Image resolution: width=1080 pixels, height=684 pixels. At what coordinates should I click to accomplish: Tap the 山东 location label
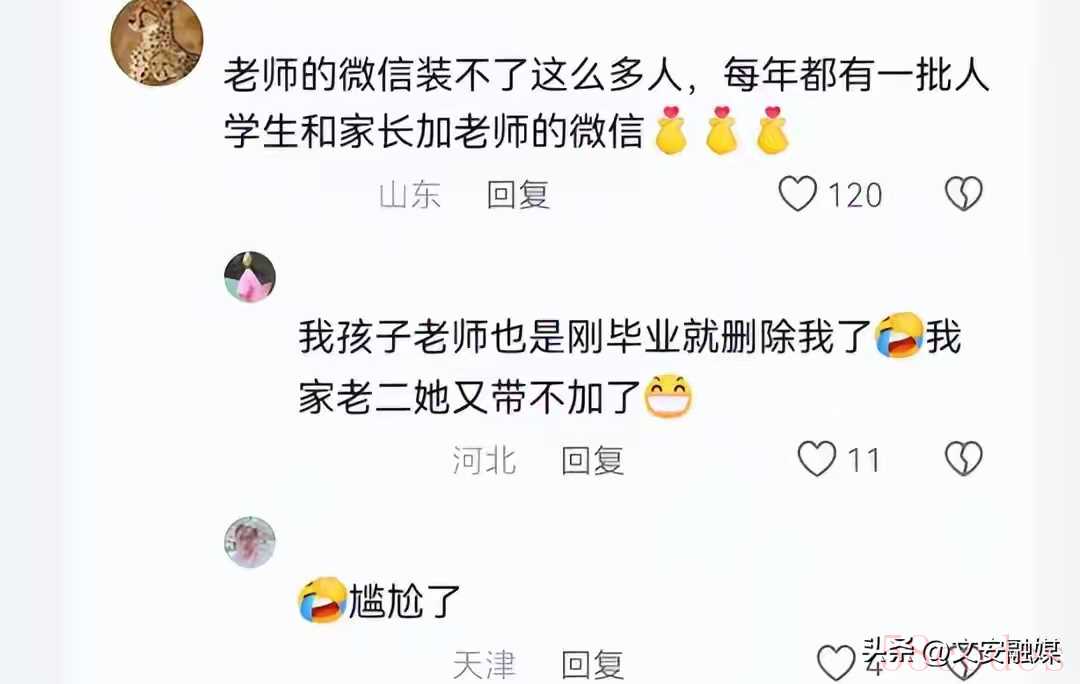point(409,195)
